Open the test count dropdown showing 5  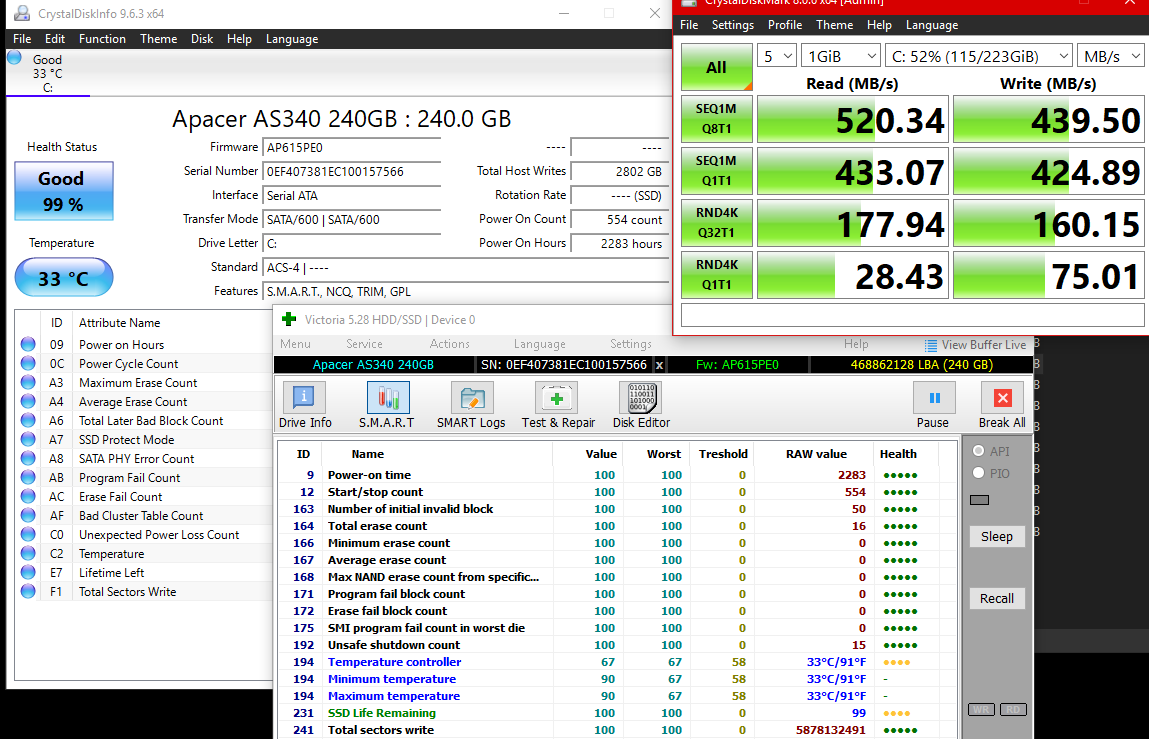tap(776, 56)
